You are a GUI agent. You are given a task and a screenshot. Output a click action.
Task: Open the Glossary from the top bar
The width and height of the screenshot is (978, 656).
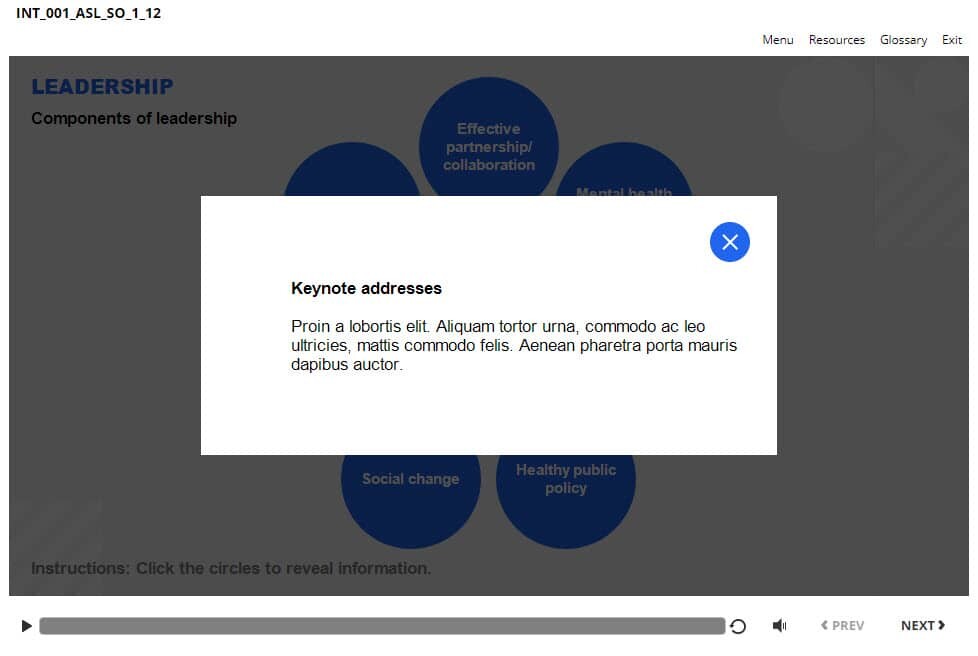[903, 40]
